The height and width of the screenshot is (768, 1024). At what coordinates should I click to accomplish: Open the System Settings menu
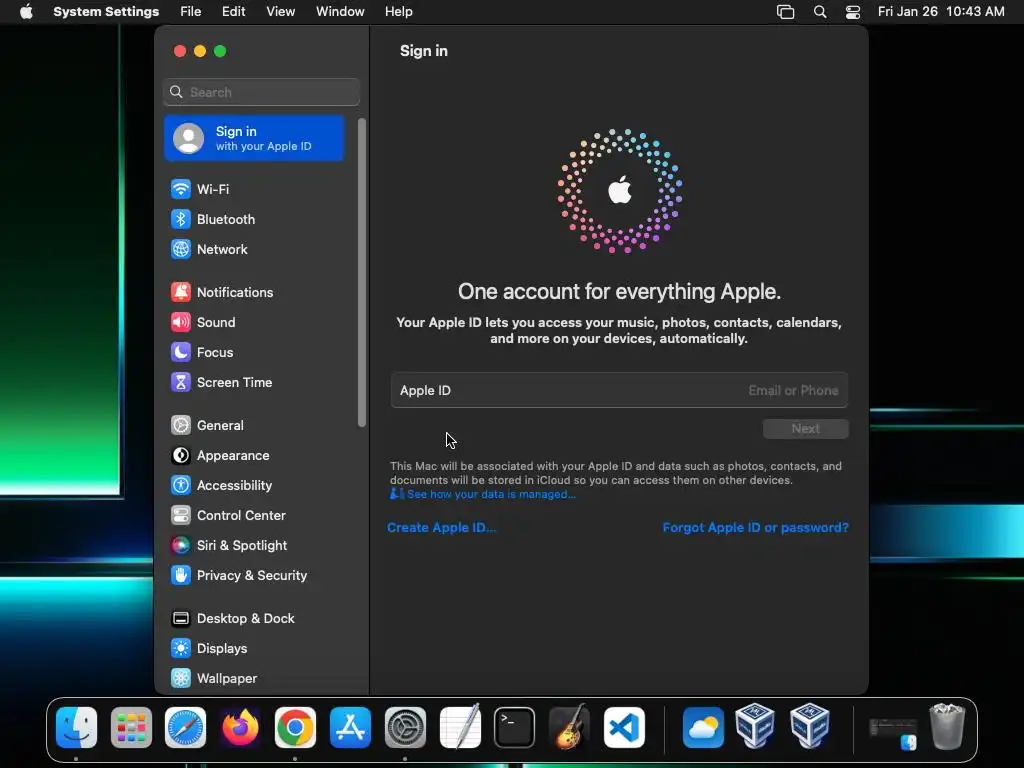coord(106,12)
